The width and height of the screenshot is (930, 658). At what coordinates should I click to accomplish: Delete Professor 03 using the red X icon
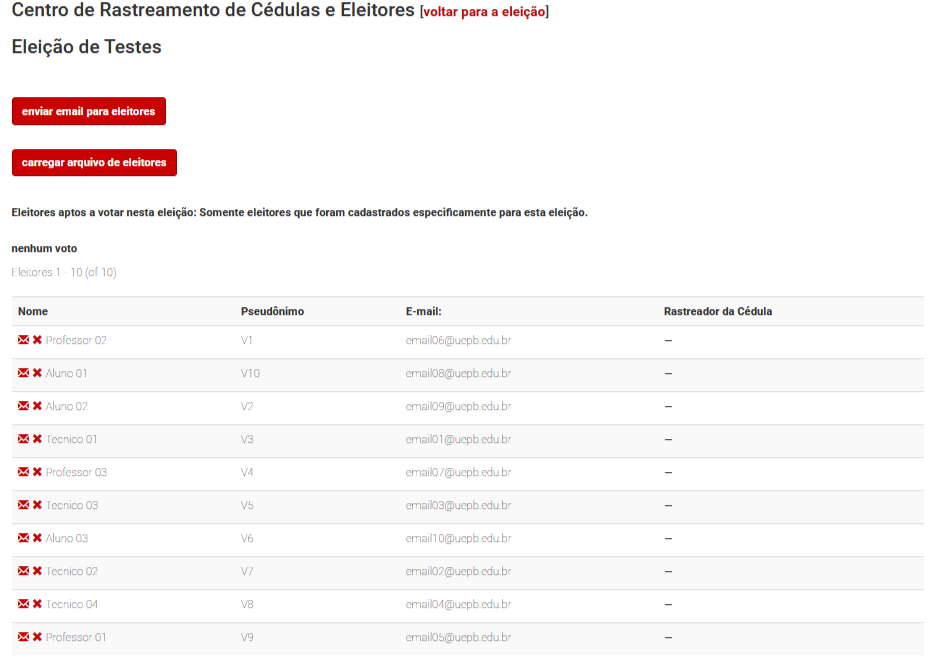coord(37,472)
